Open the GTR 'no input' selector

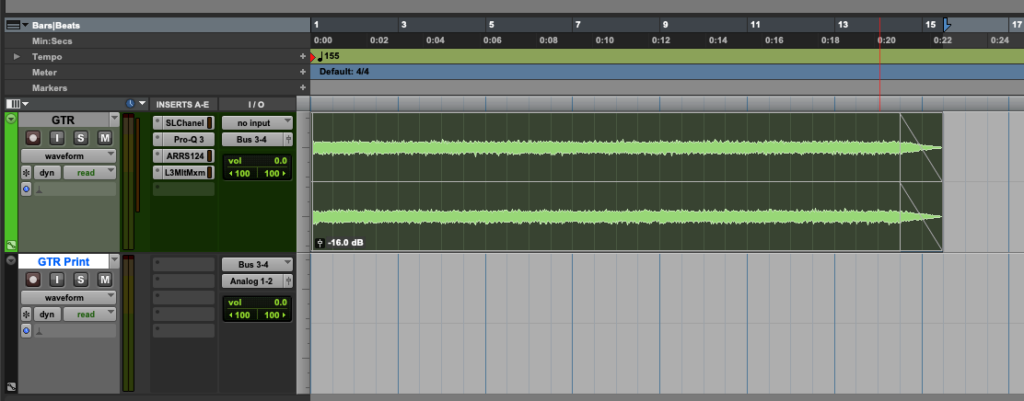coord(257,123)
